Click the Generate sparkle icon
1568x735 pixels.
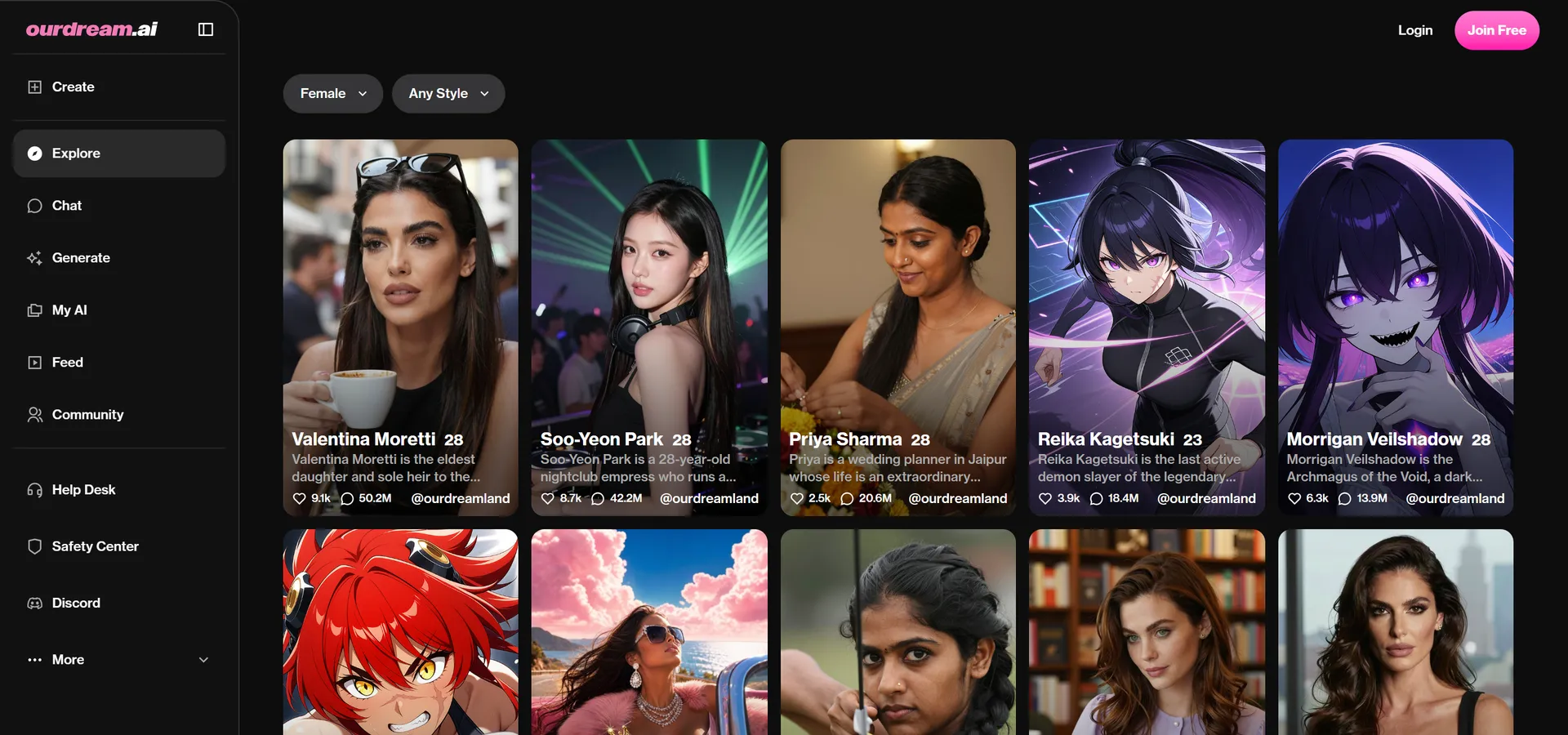pos(34,258)
